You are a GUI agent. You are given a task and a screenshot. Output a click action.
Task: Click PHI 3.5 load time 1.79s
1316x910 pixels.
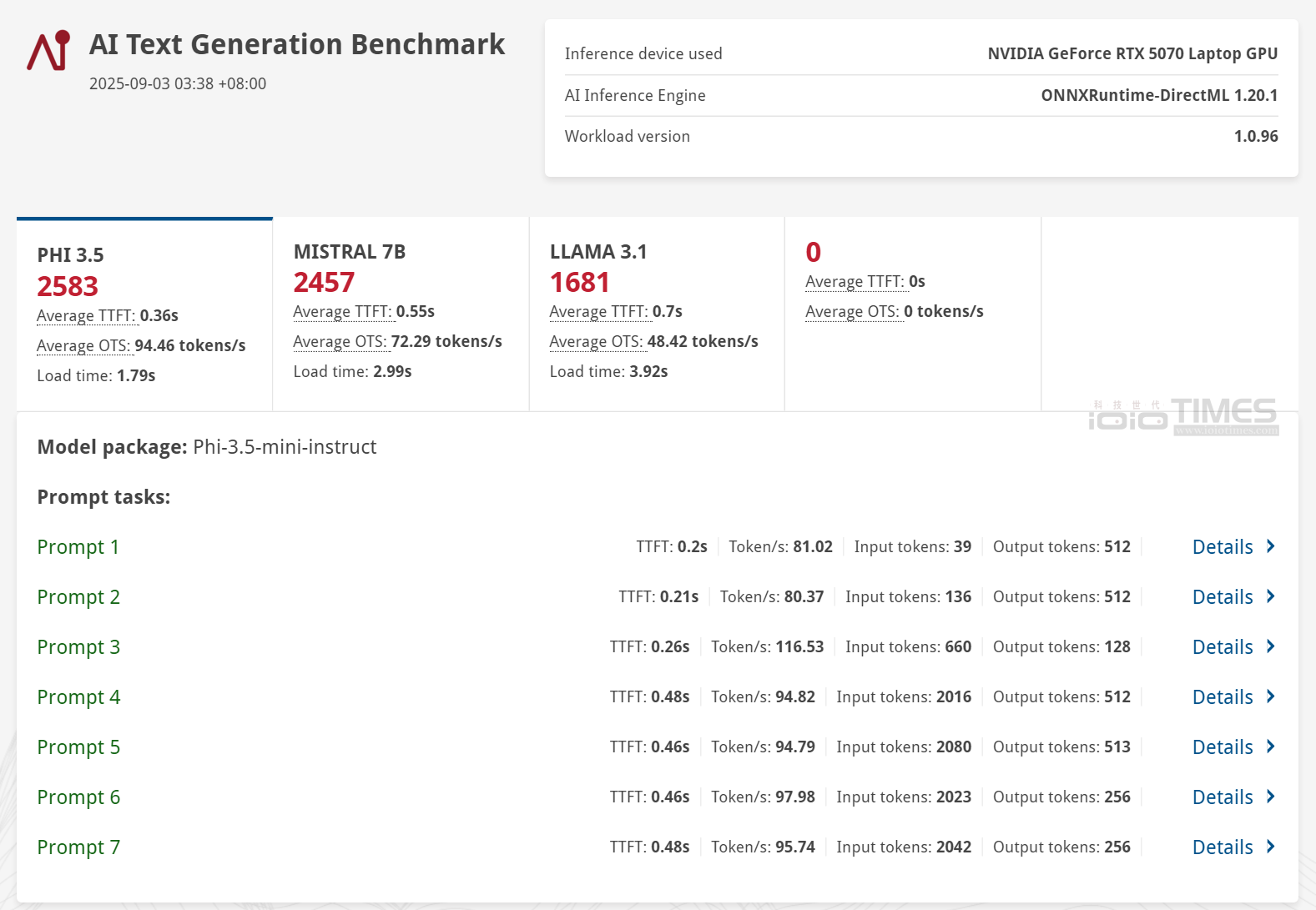click(x=96, y=376)
